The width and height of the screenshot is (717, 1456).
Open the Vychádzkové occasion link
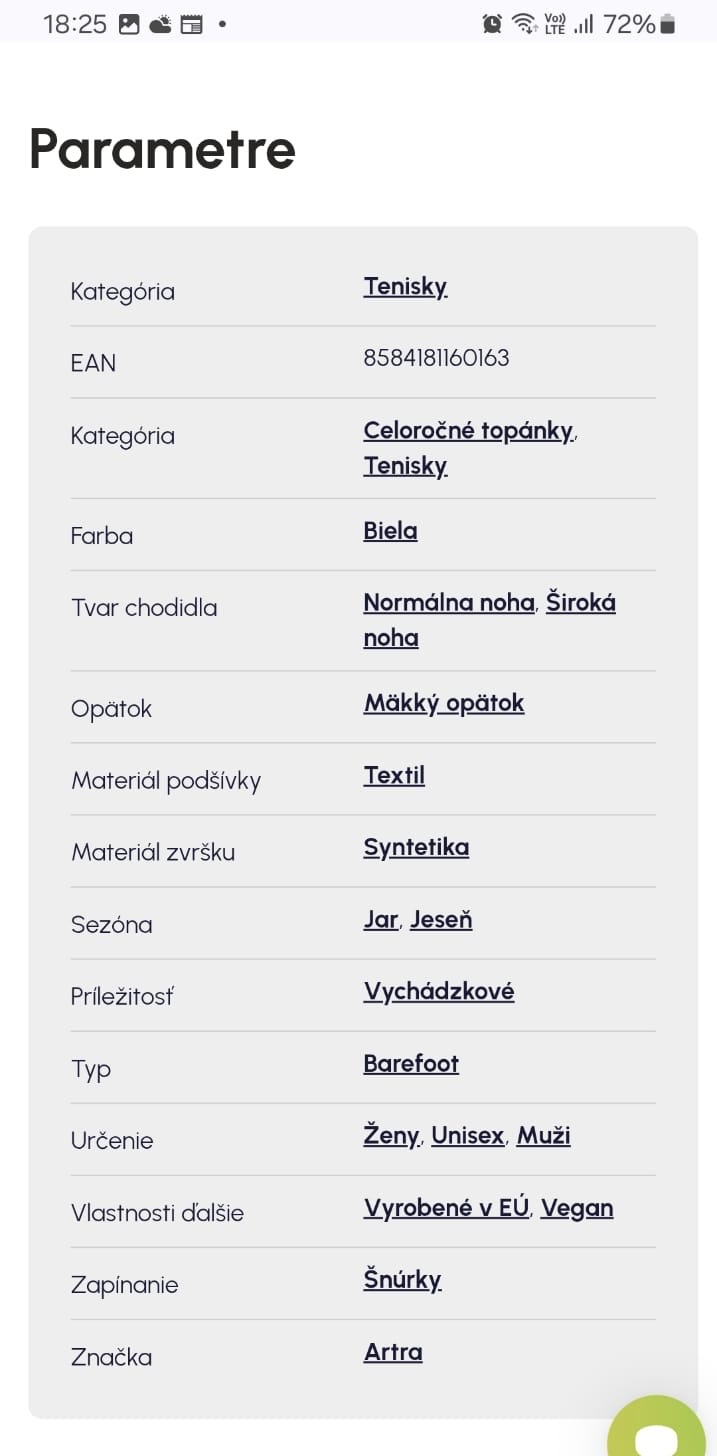coord(439,991)
